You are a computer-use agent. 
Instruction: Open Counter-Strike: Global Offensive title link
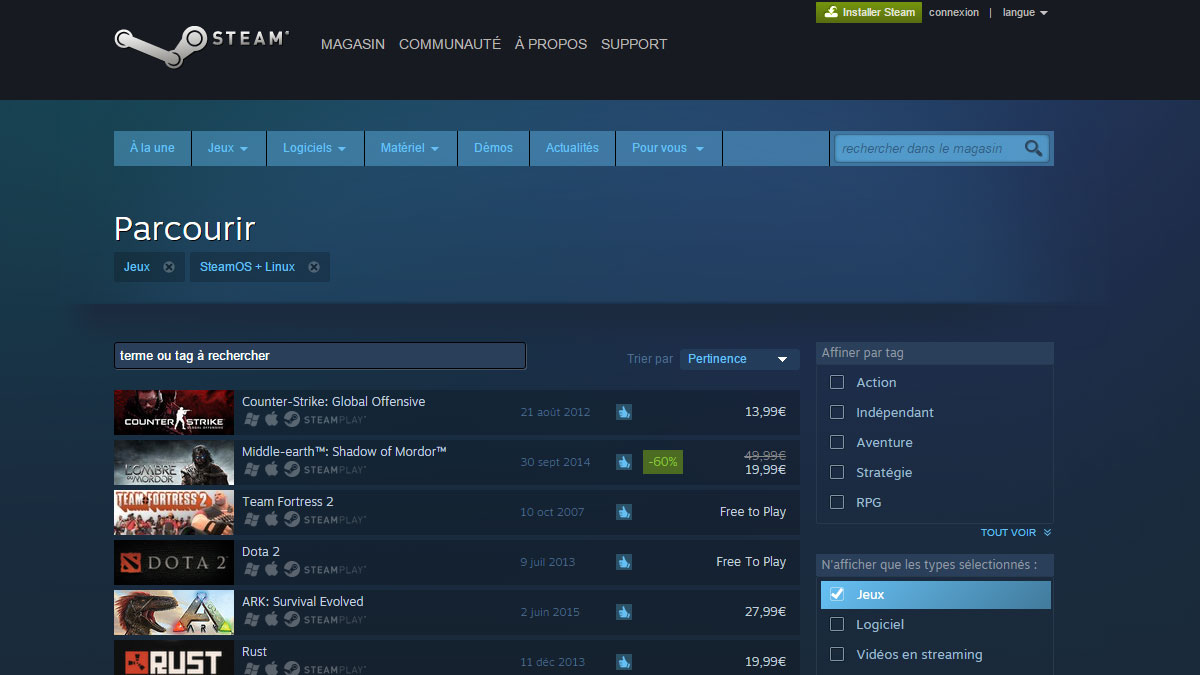333,402
